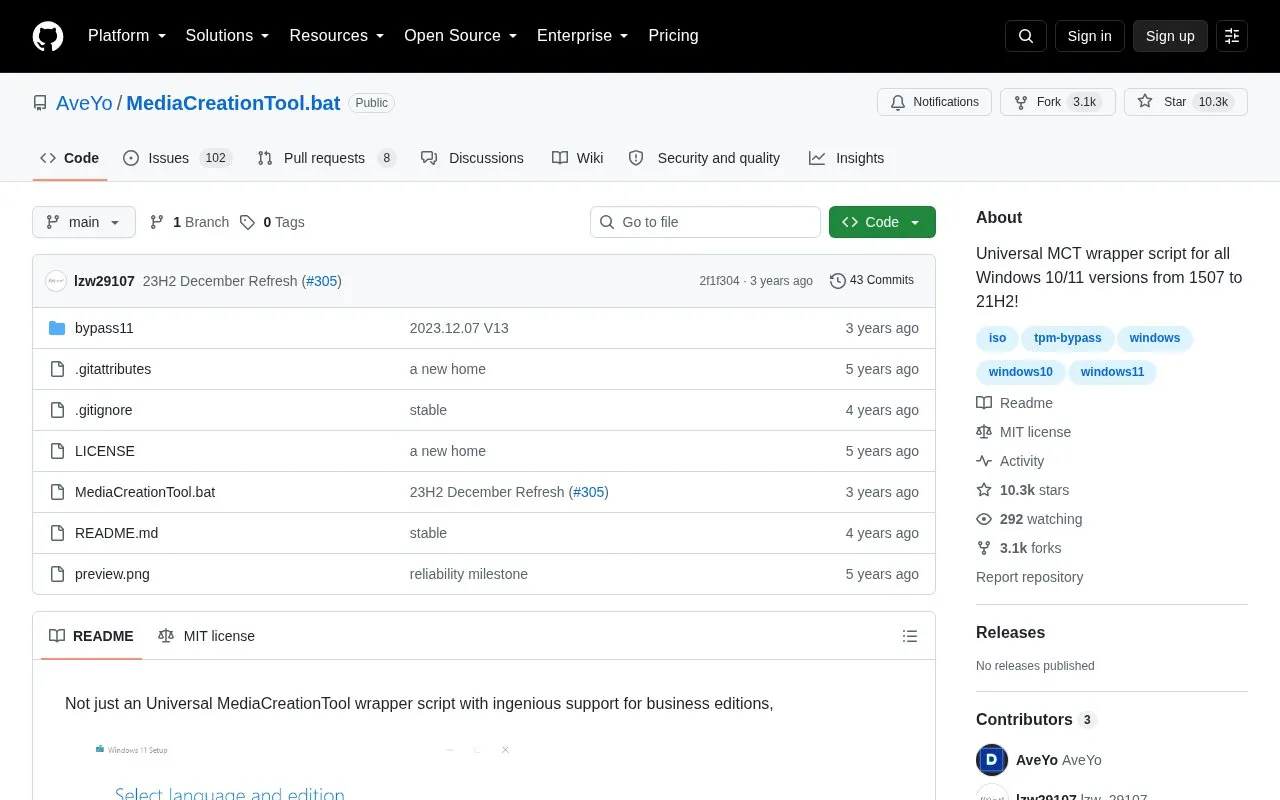Open the green Code dropdown button

[x=882, y=222]
